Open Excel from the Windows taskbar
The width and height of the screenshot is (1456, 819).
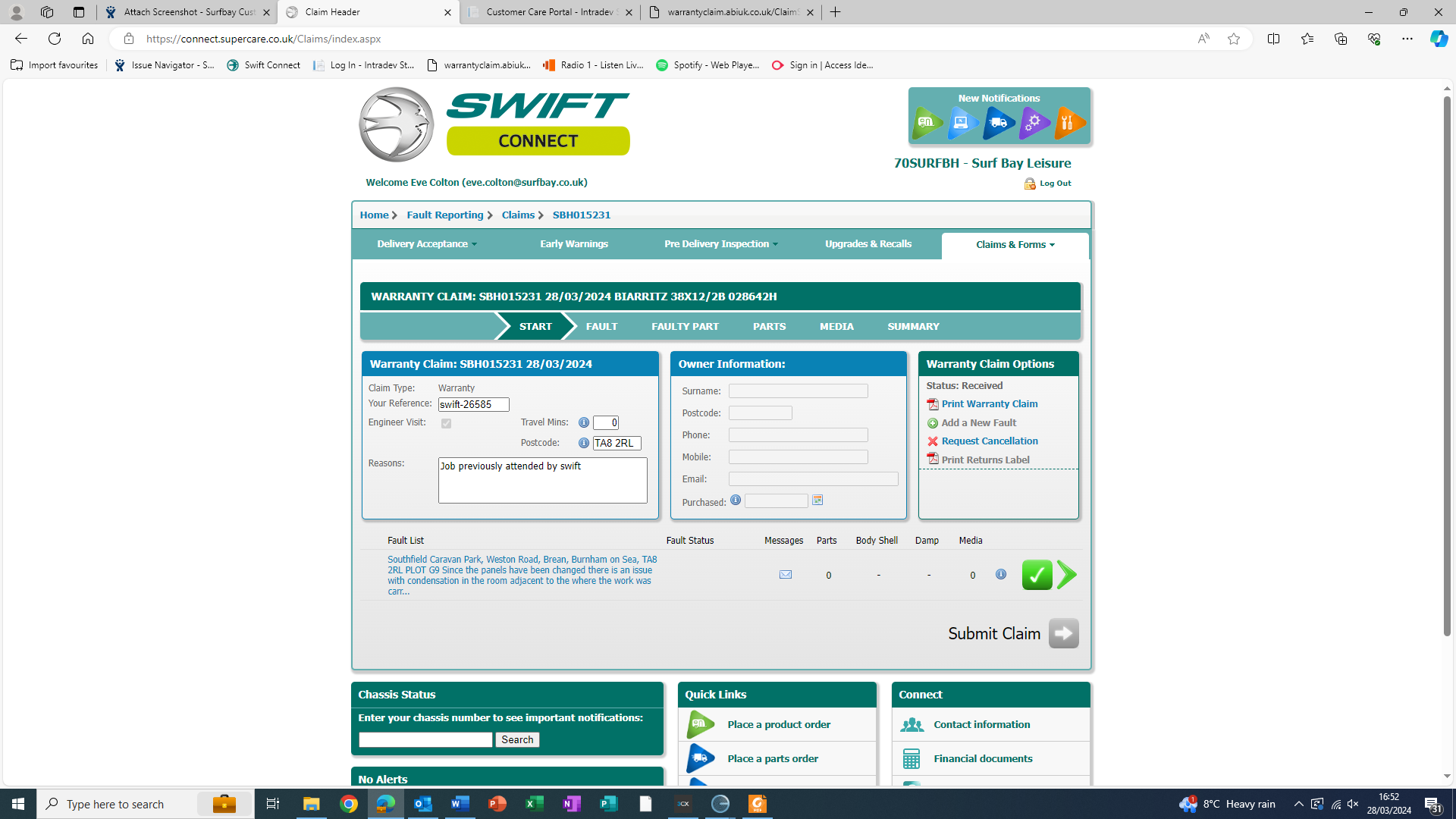pos(535,804)
